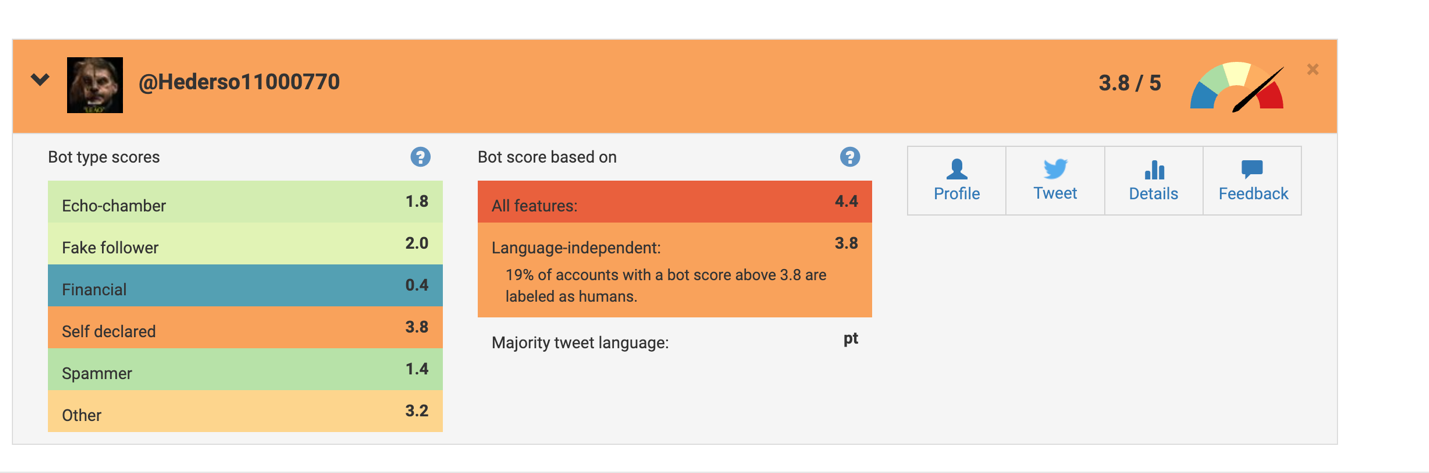The height and width of the screenshot is (473, 1429).
Task: Click the All features score bar
Action: coord(675,202)
